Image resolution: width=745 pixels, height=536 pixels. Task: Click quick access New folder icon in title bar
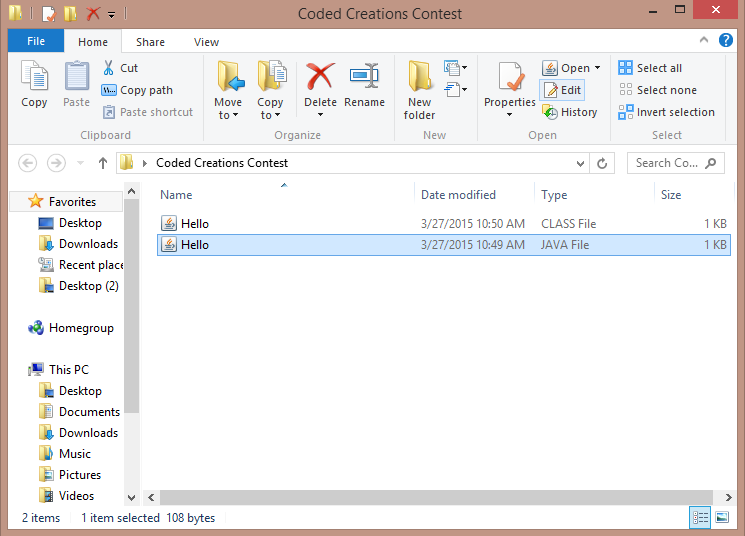click(70, 13)
